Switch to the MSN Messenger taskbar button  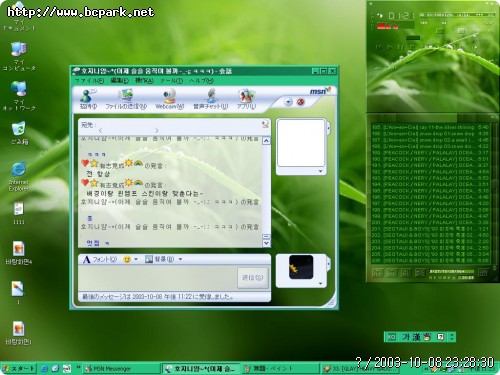[122, 369]
